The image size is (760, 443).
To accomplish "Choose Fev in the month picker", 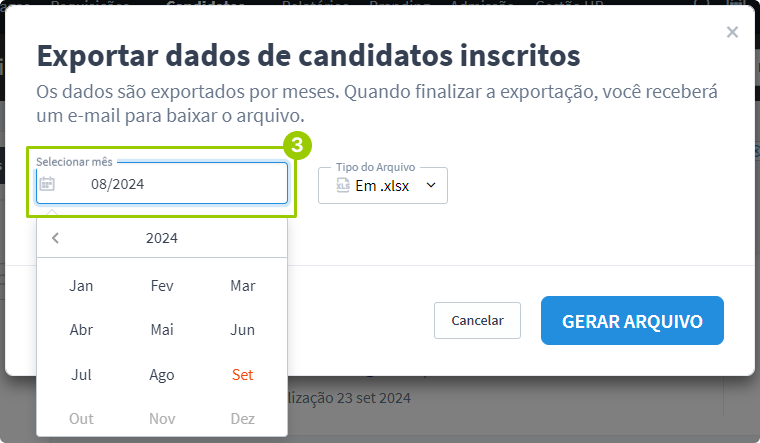I will (x=162, y=286).
